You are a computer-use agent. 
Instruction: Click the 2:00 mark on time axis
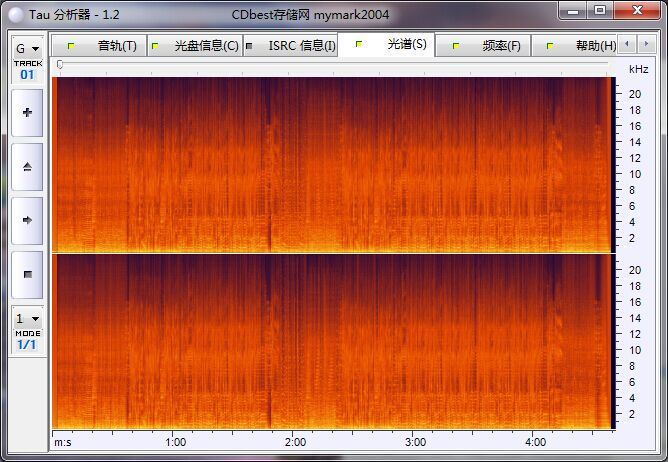coord(295,442)
